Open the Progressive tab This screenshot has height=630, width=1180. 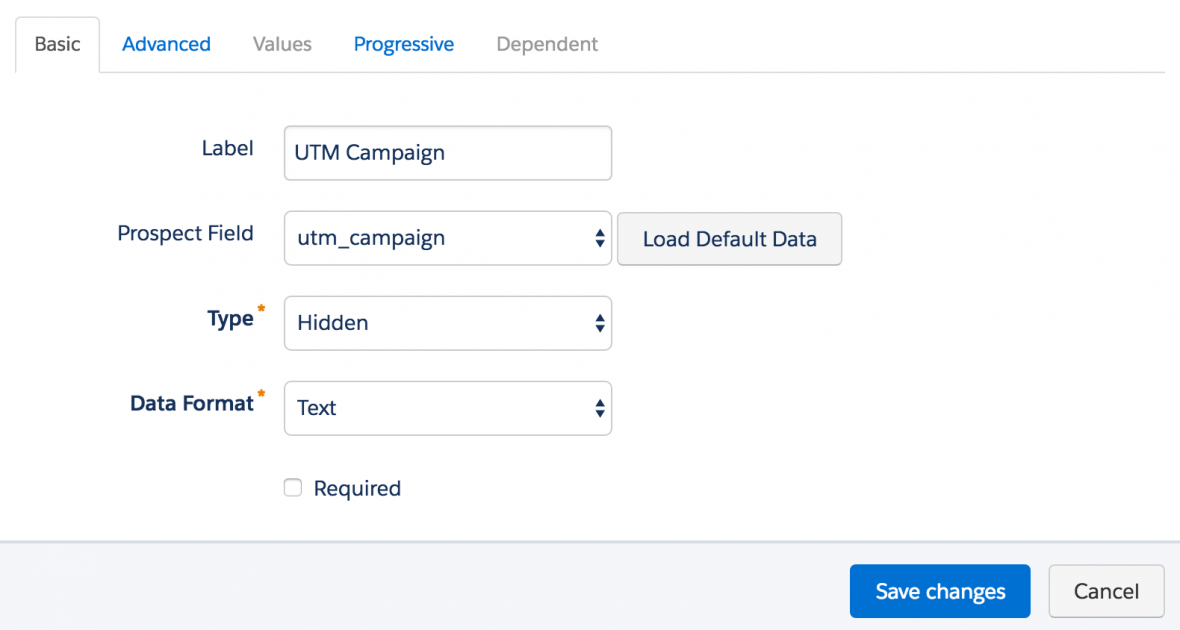404,44
